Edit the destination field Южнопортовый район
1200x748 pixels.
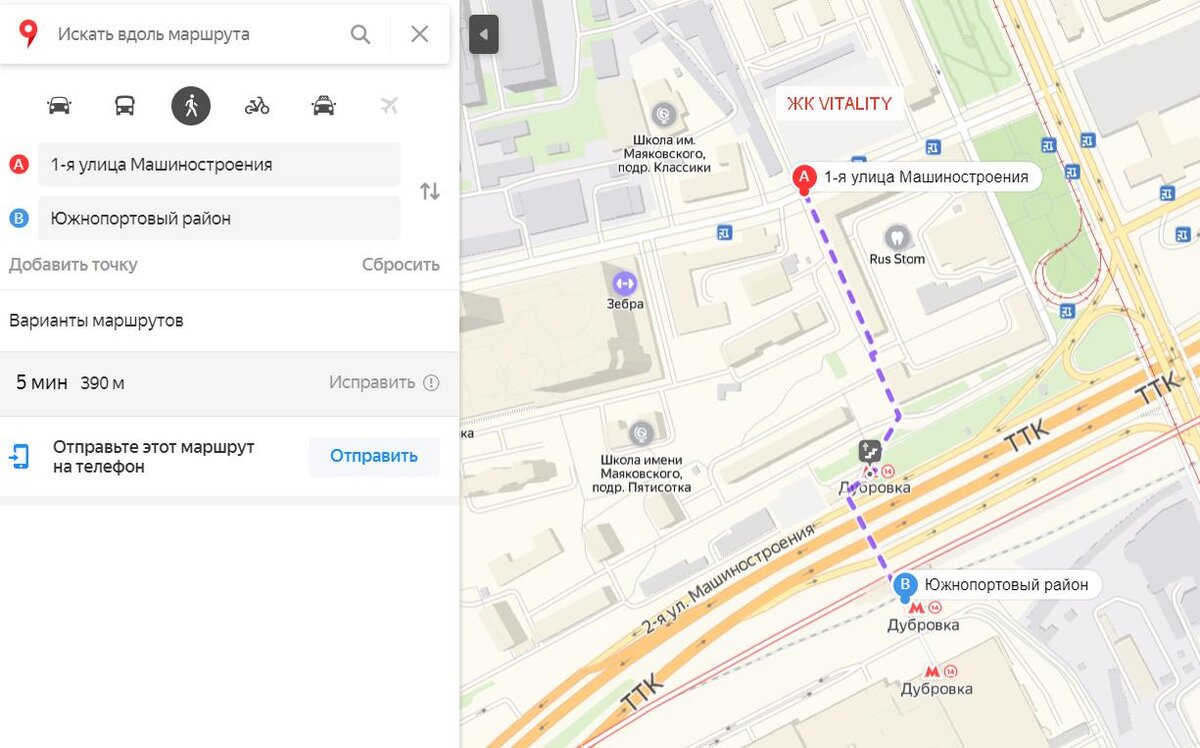point(219,218)
